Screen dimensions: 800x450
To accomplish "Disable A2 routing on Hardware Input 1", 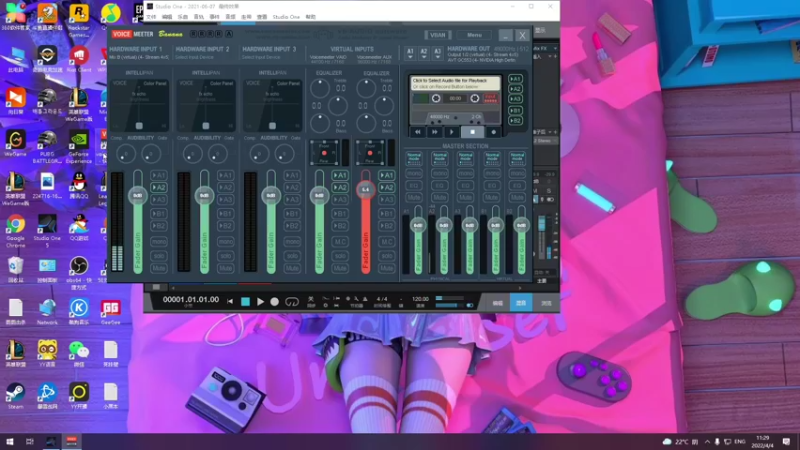I will point(159,187).
